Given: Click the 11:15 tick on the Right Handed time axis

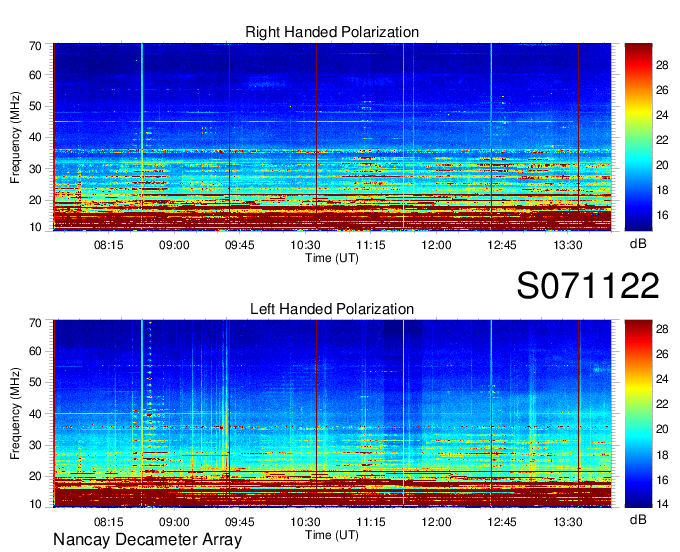Looking at the screenshot, I should (x=370, y=245).
